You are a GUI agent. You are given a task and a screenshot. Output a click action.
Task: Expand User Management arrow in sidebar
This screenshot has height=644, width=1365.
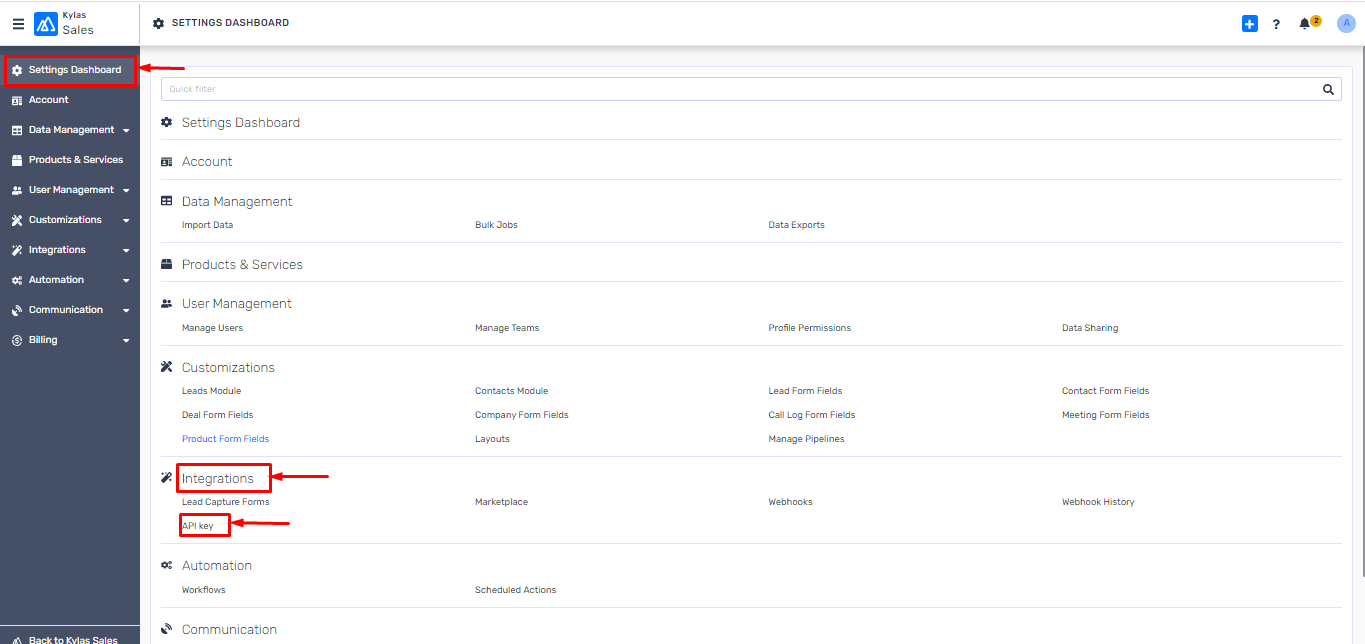[x=126, y=191]
